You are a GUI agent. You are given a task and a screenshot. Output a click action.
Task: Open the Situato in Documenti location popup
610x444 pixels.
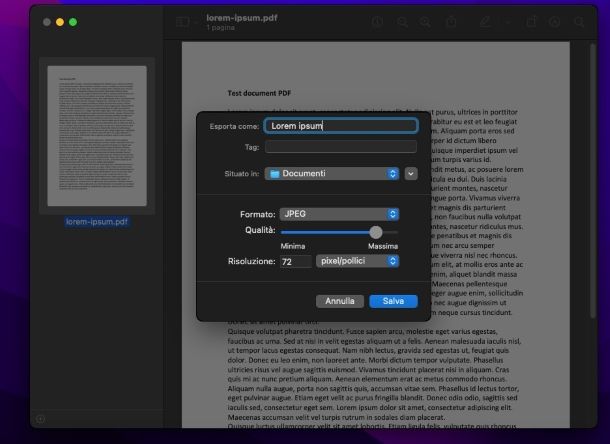[x=332, y=174]
